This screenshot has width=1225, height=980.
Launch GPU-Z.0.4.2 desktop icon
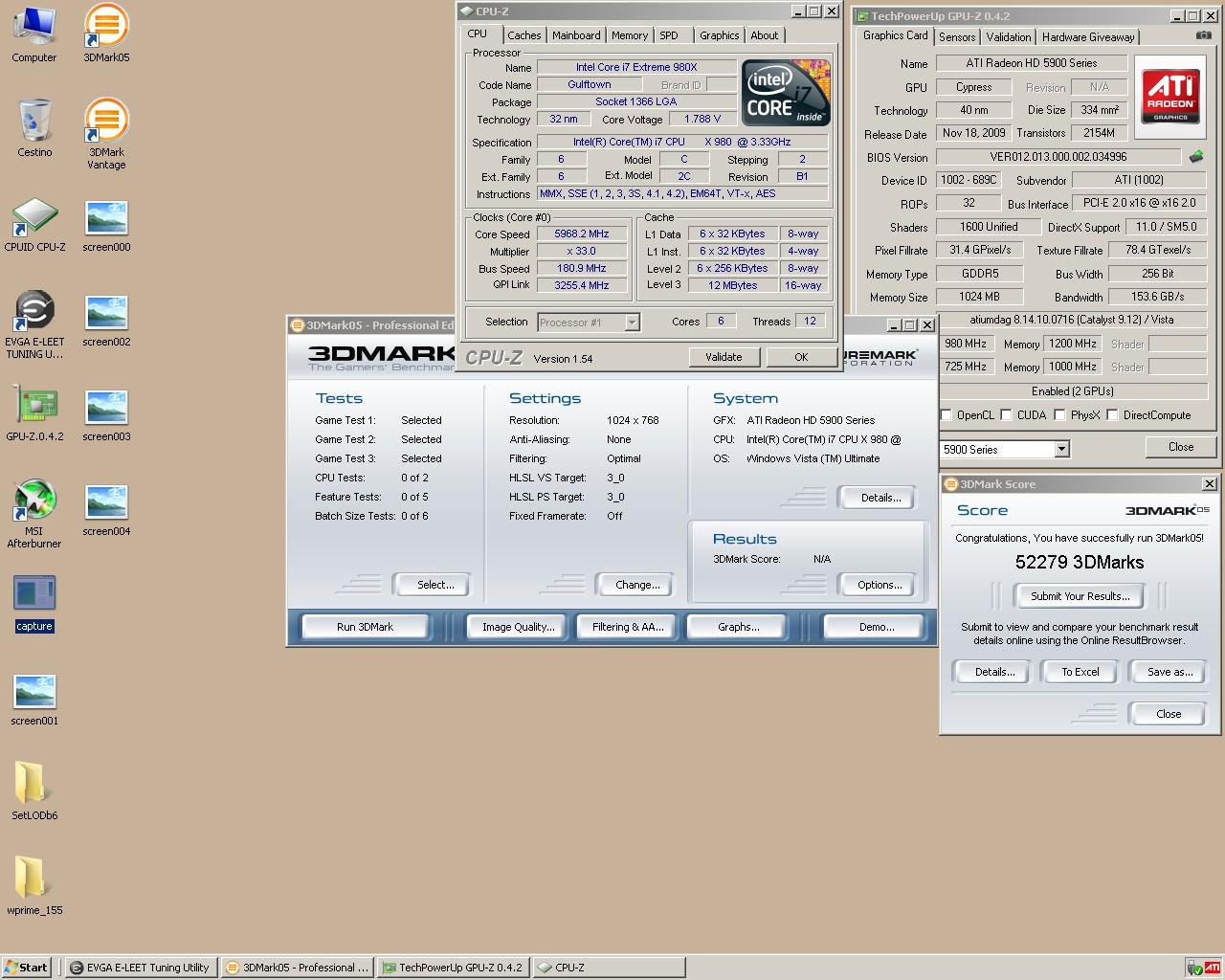click(x=34, y=412)
